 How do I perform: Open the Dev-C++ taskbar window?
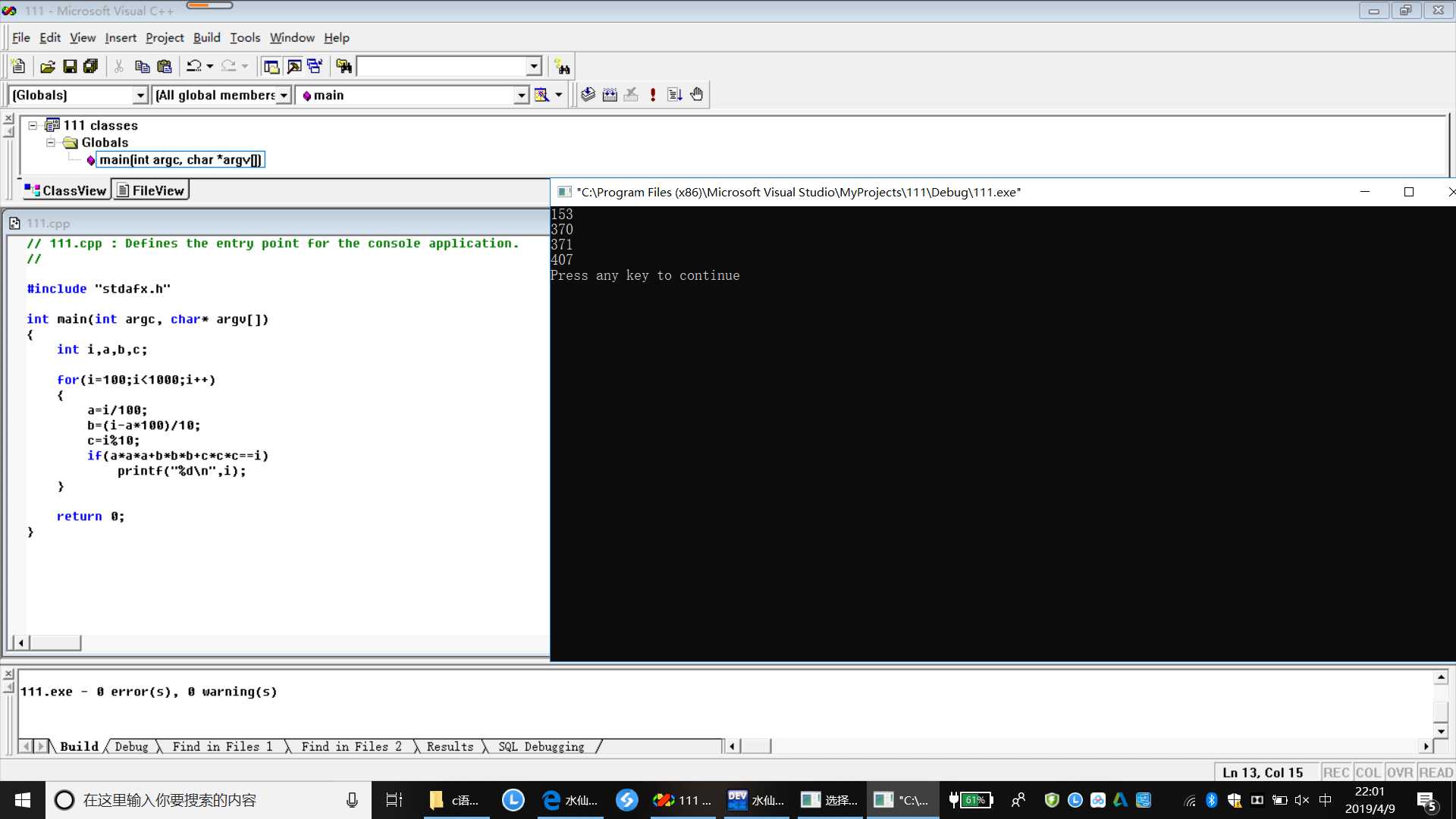pos(756,800)
